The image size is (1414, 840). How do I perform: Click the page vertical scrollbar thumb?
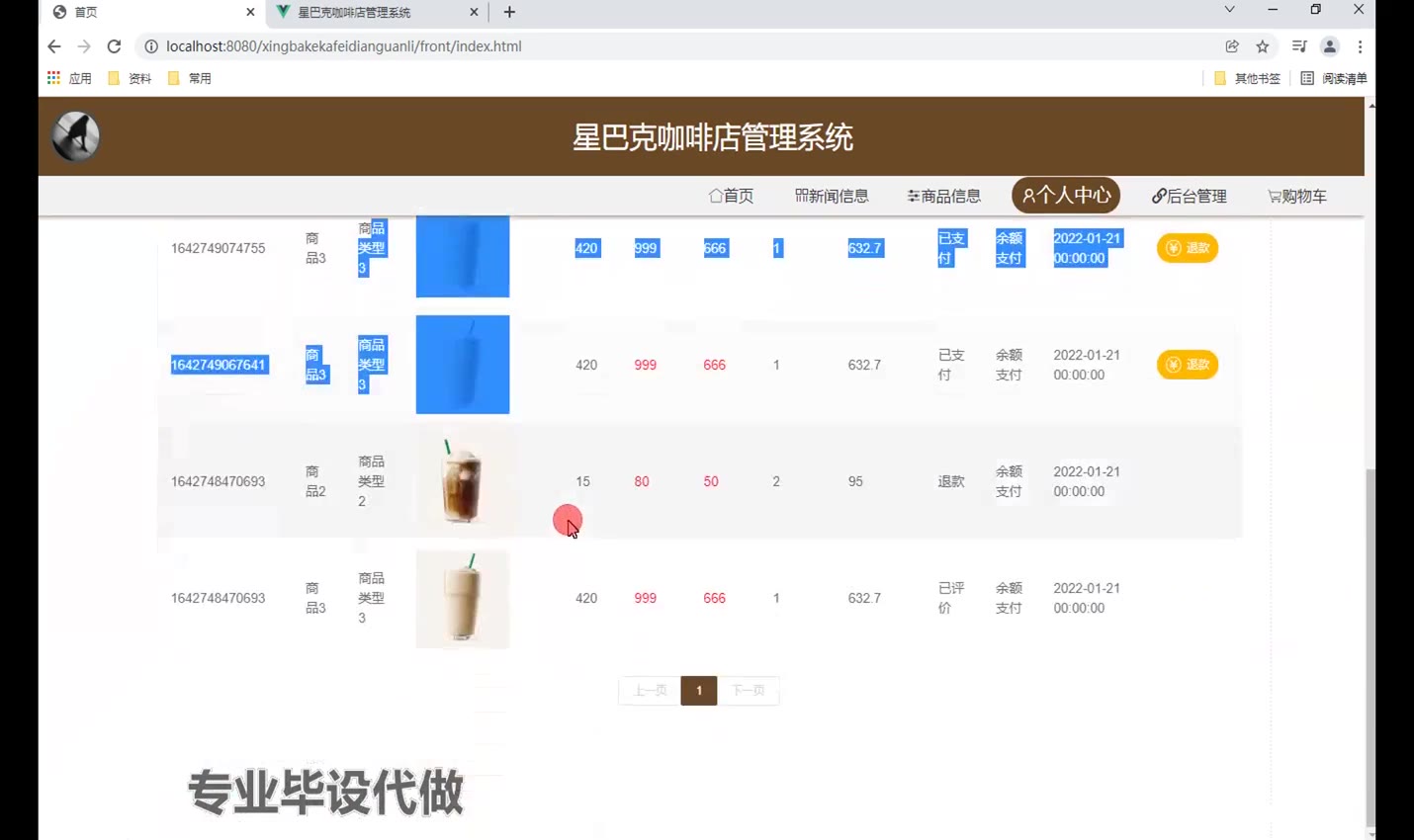coord(1370,647)
